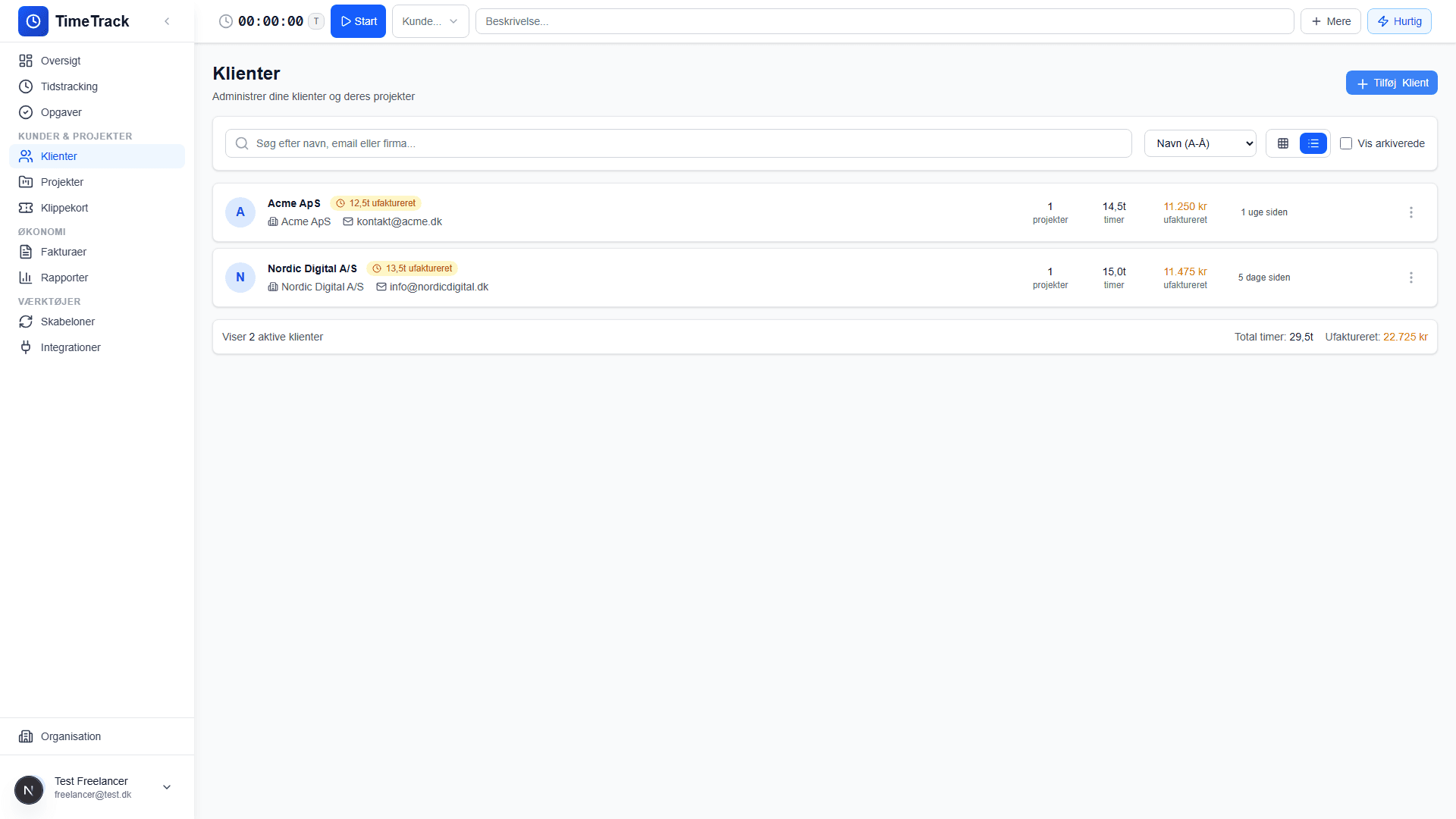Click the Skabeloner refresh arrows icon
1456x819 pixels.
click(x=26, y=322)
